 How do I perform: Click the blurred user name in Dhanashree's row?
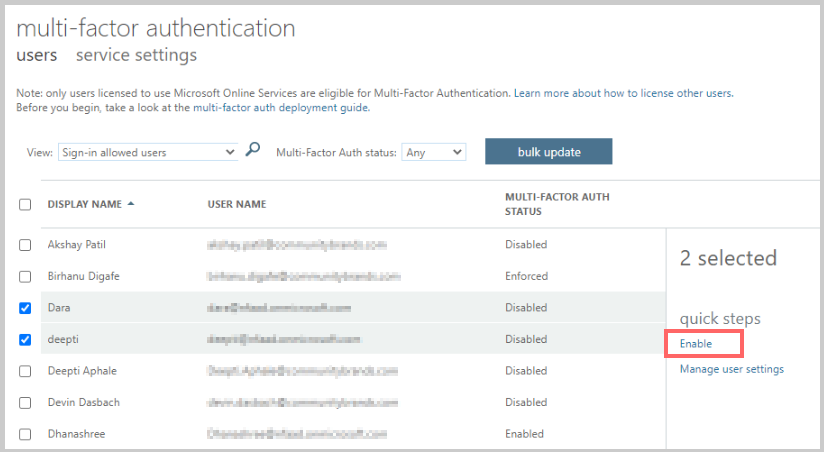297,434
